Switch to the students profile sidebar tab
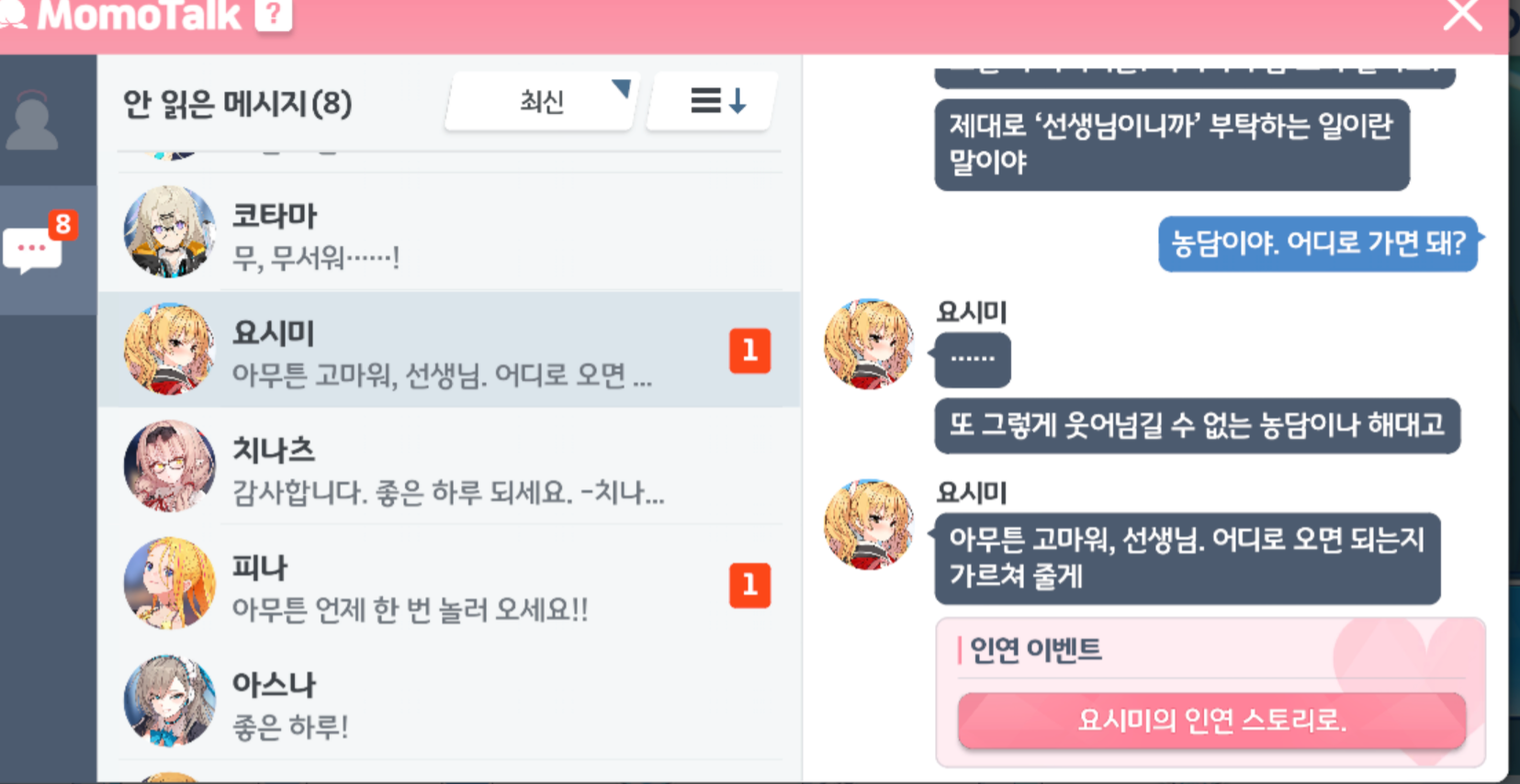This screenshot has height=784, width=1520. 33,120
